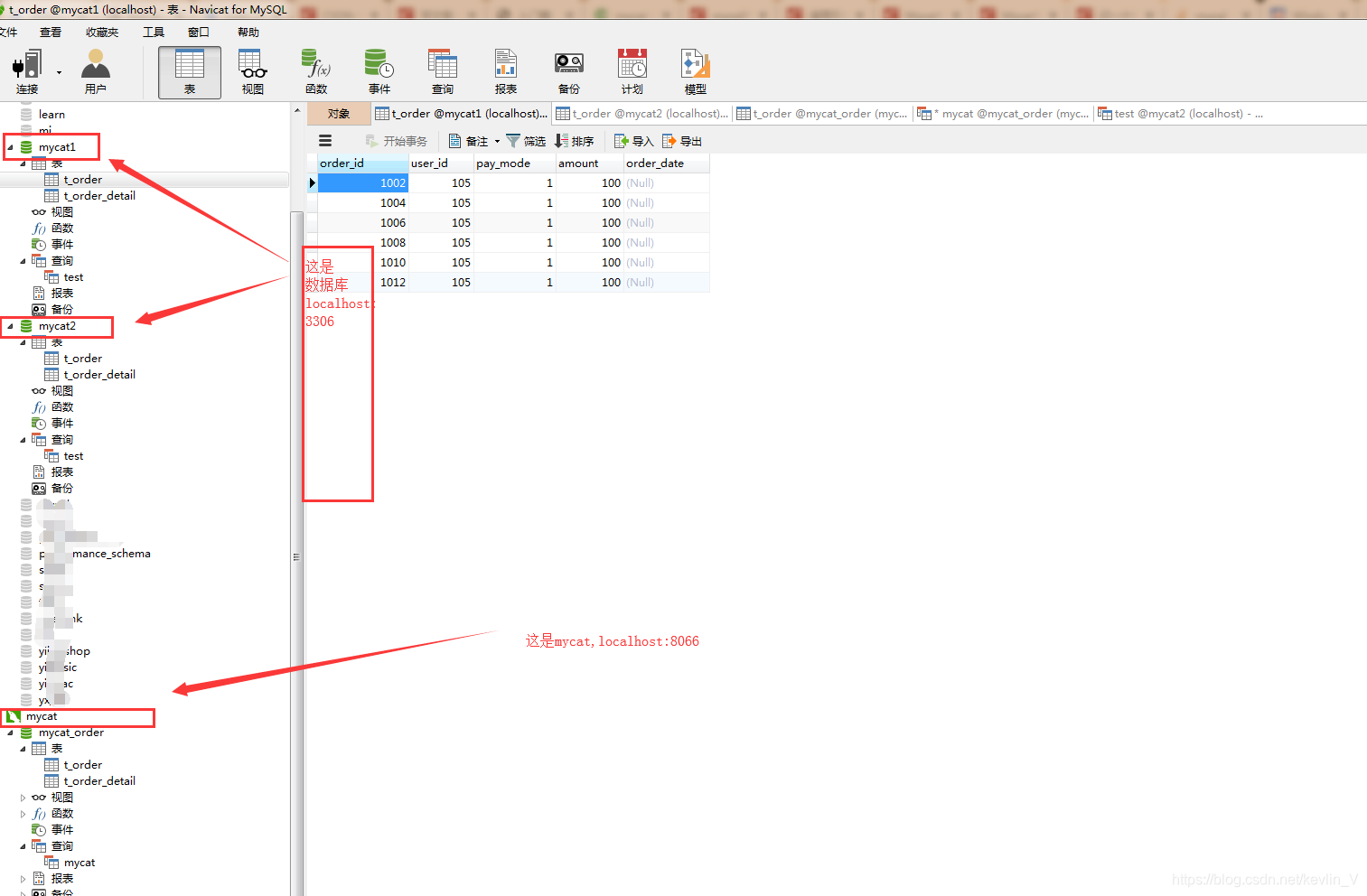Collapse the Queries node under mycat1
The width and height of the screenshot is (1367, 896).
23,261
